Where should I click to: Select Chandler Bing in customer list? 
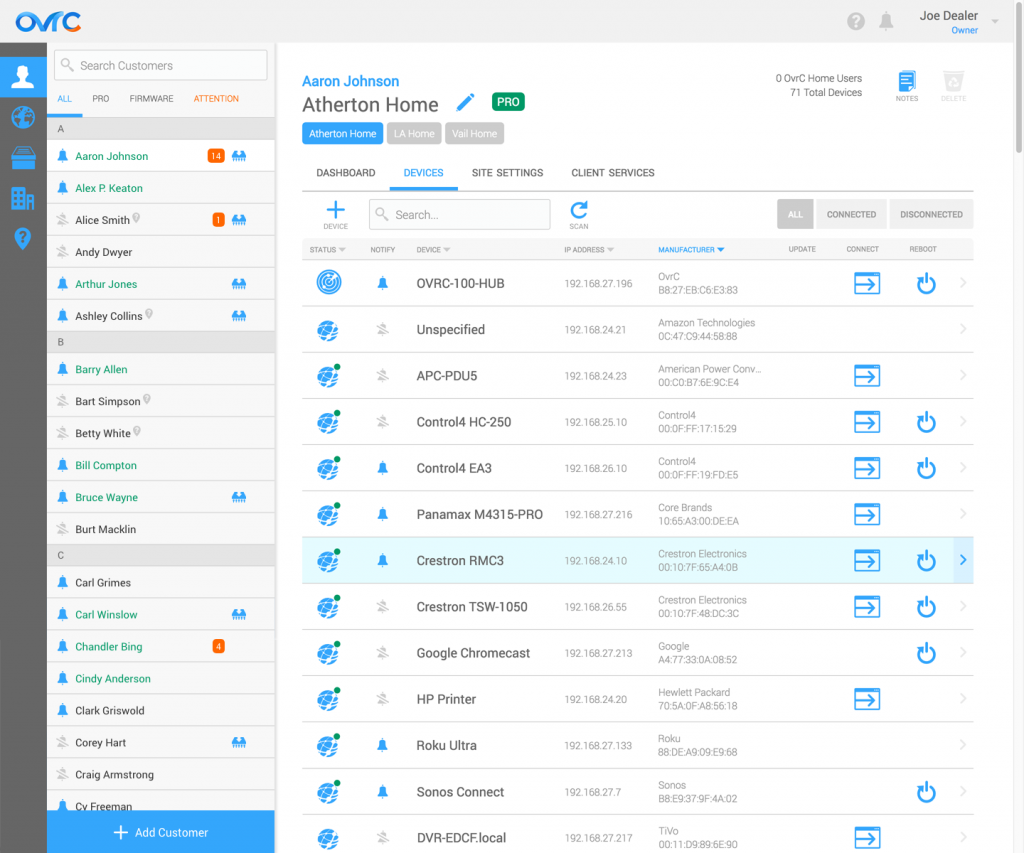pos(161,646)
